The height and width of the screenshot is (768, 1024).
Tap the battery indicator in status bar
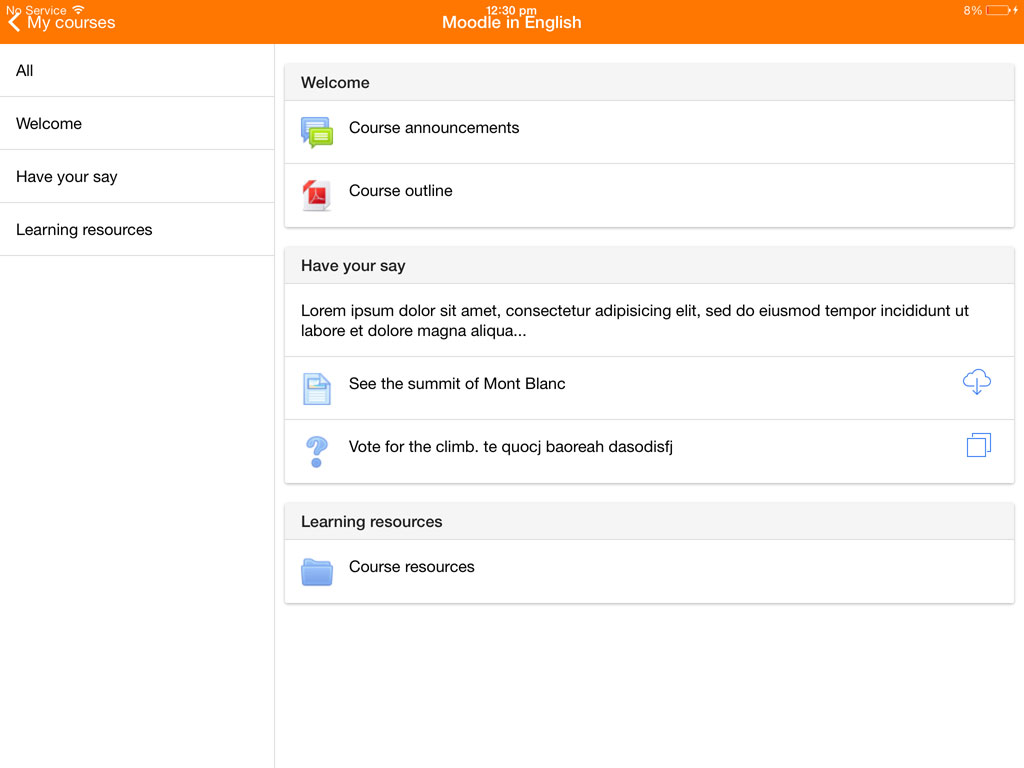coord(999,10)
